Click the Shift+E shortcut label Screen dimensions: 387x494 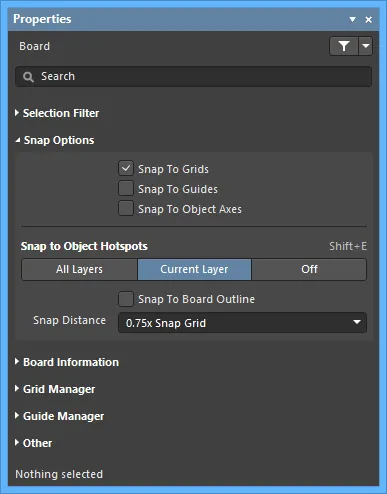(348, 246)
